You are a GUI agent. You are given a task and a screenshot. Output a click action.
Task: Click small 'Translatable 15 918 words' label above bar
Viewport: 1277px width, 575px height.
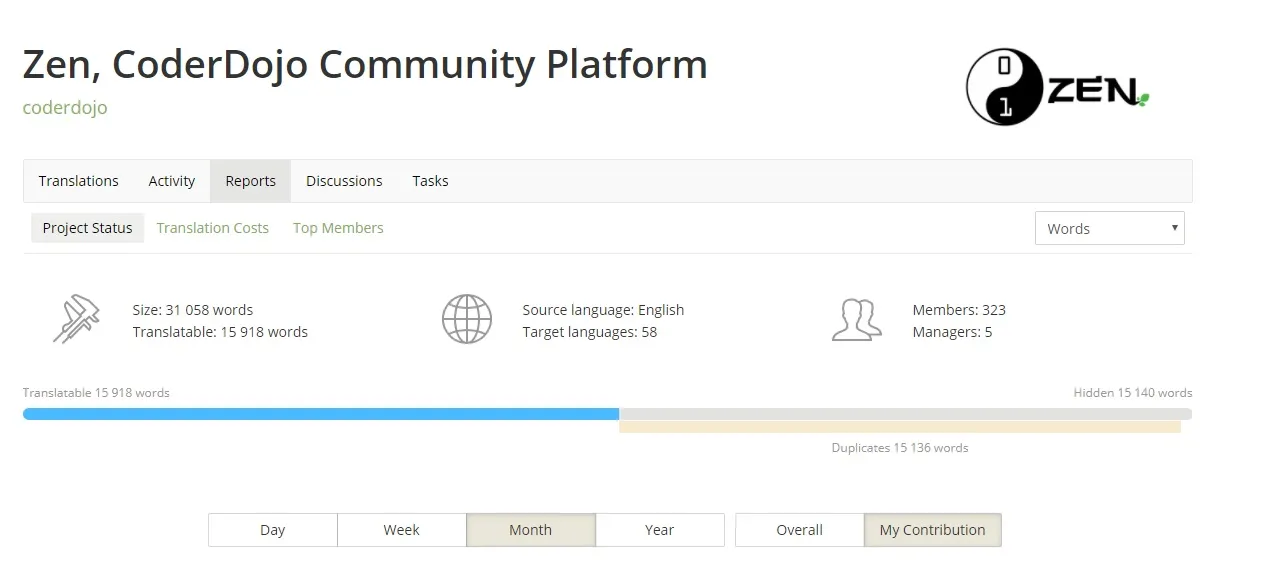coord(96,393)
